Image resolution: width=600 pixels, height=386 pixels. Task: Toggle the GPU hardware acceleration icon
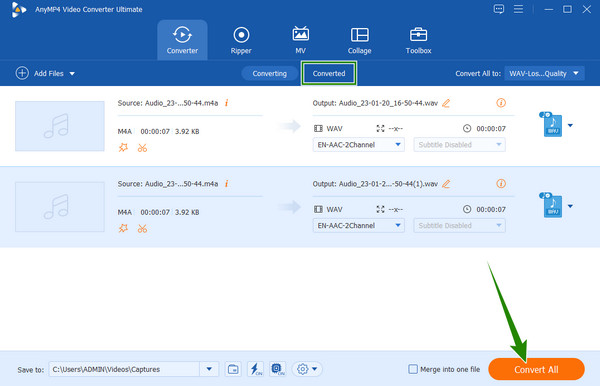click(277, 369)
